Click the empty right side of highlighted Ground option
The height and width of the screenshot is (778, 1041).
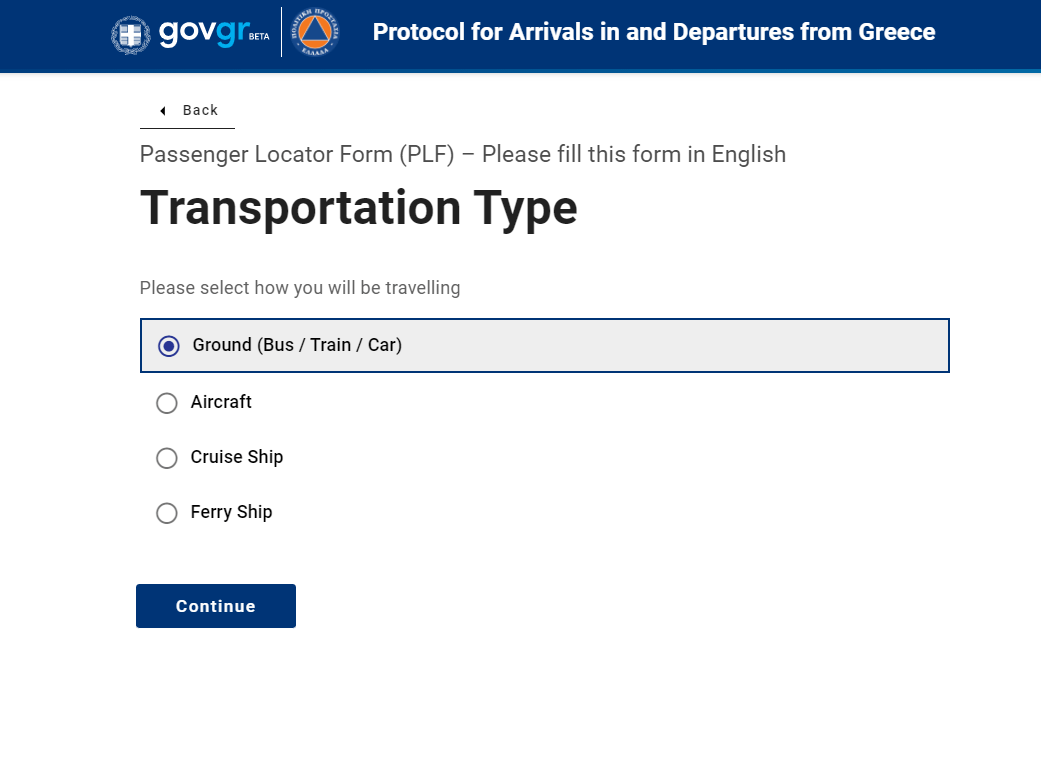pyautogui.click(x=675, y=345)
